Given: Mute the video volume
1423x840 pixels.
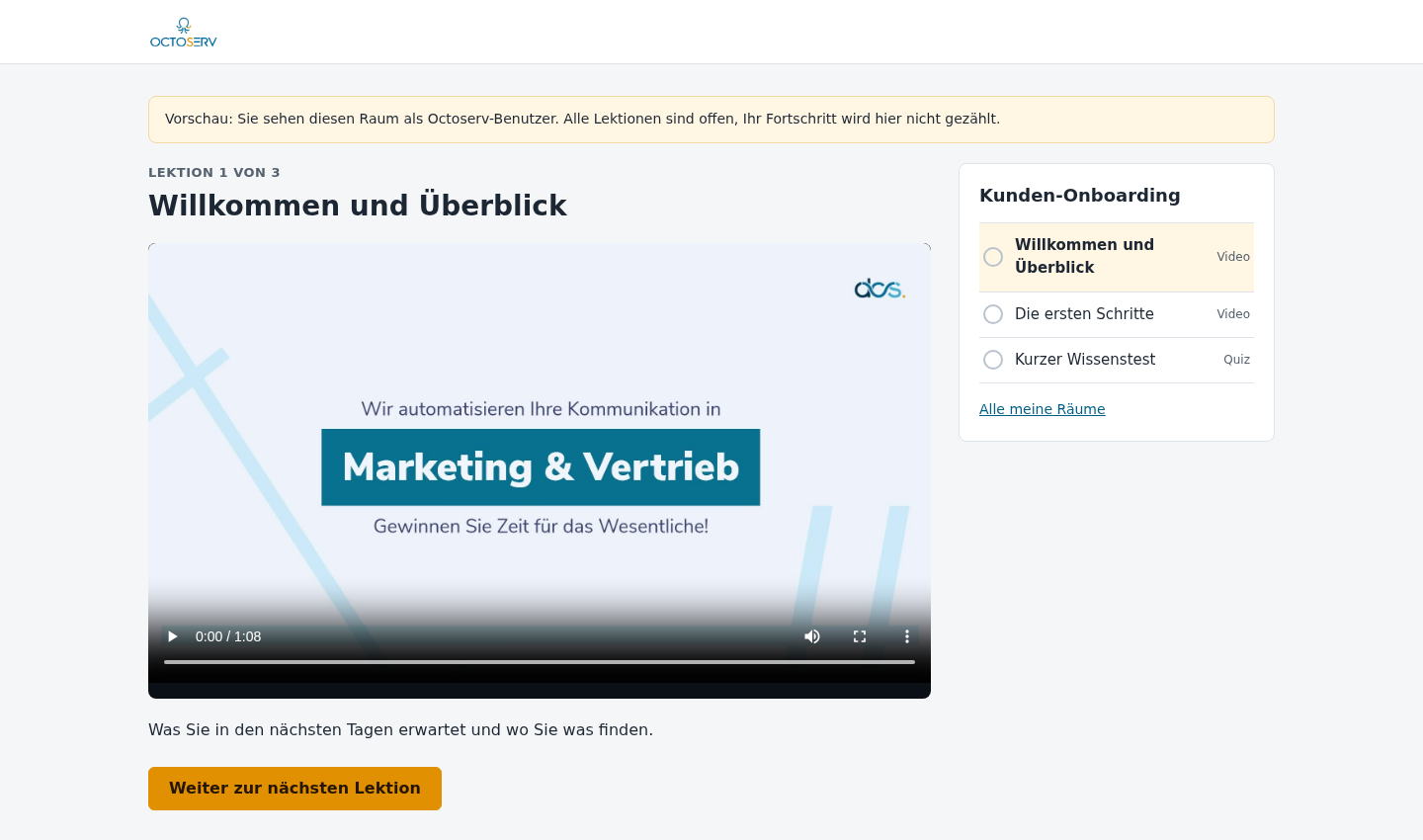Looking at the screenshot, I should [812, 636].
